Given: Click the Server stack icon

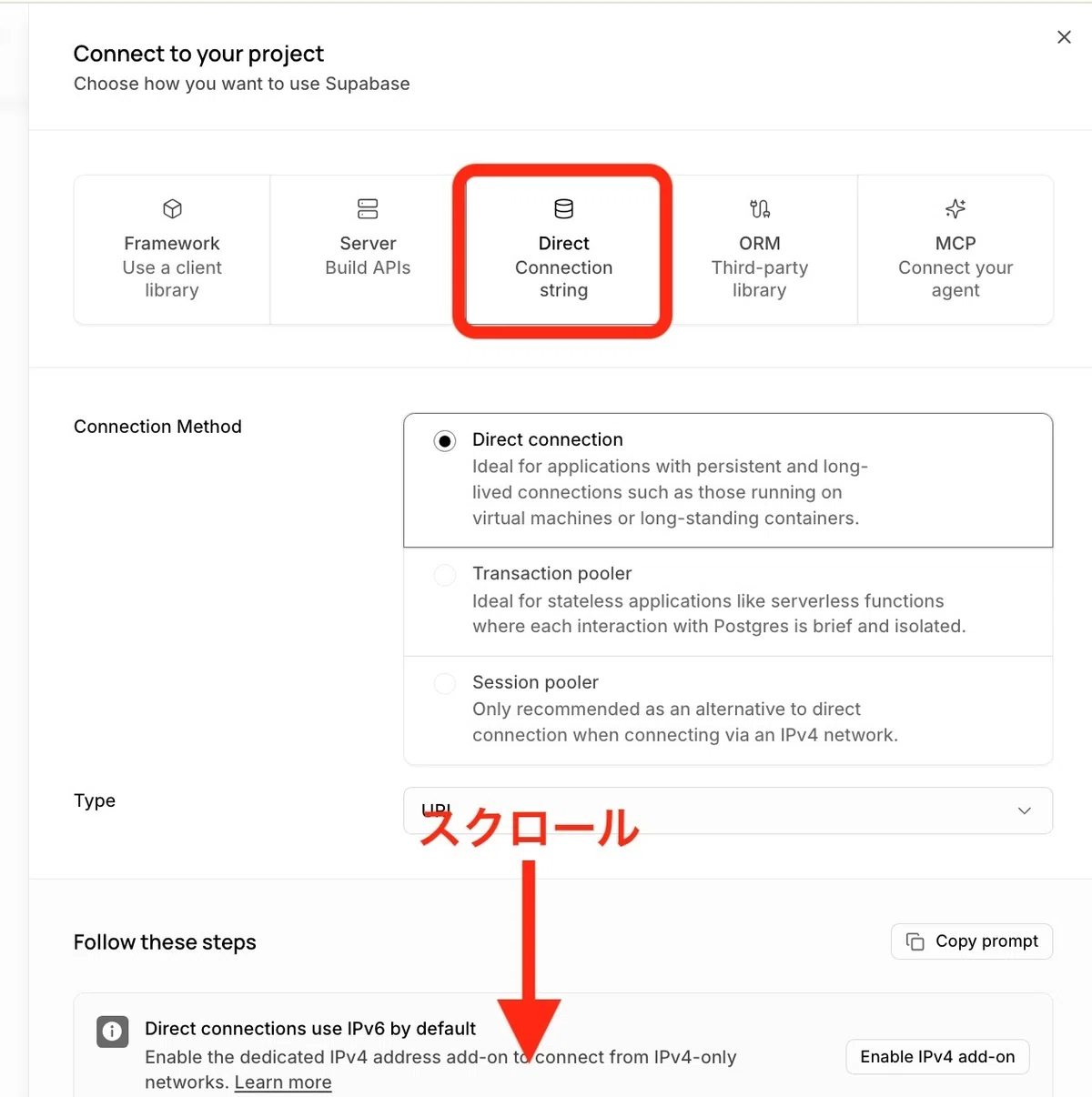Looking at the screenshot, I should pos(368,209).
